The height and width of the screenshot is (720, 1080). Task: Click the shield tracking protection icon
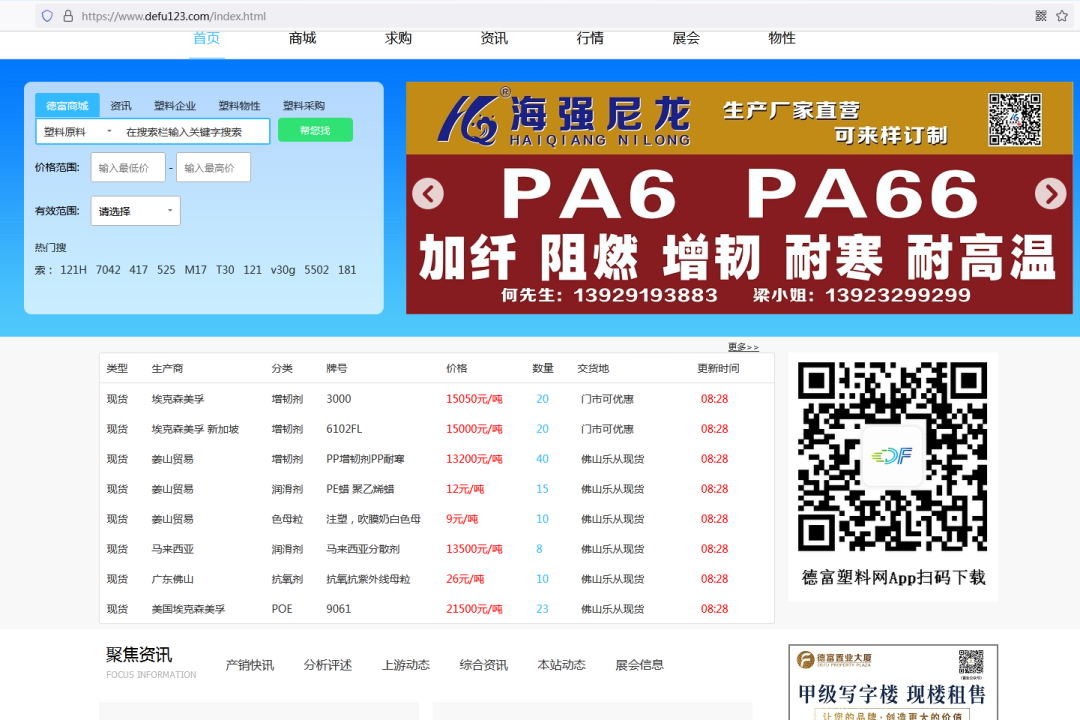tap(47, 16)
